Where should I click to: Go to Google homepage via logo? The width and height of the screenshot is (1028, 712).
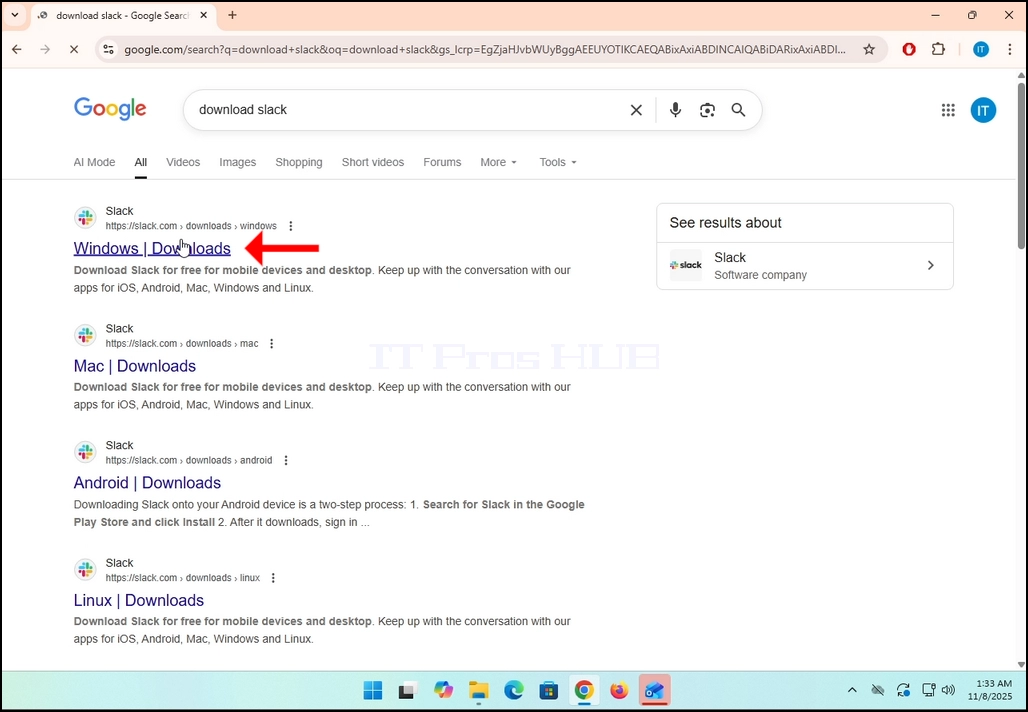coord(110,109)
